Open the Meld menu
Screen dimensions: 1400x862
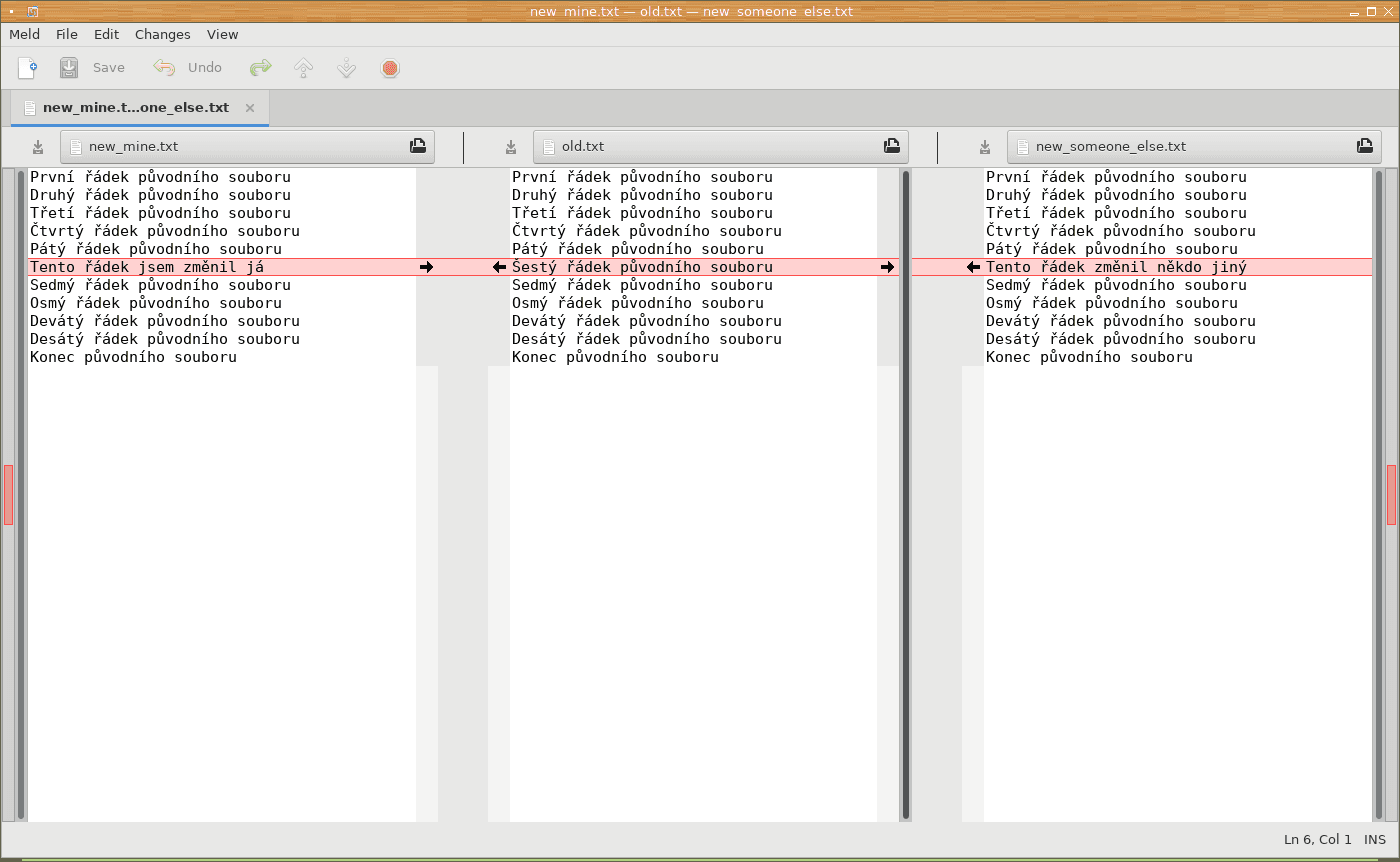pos(25,34)
